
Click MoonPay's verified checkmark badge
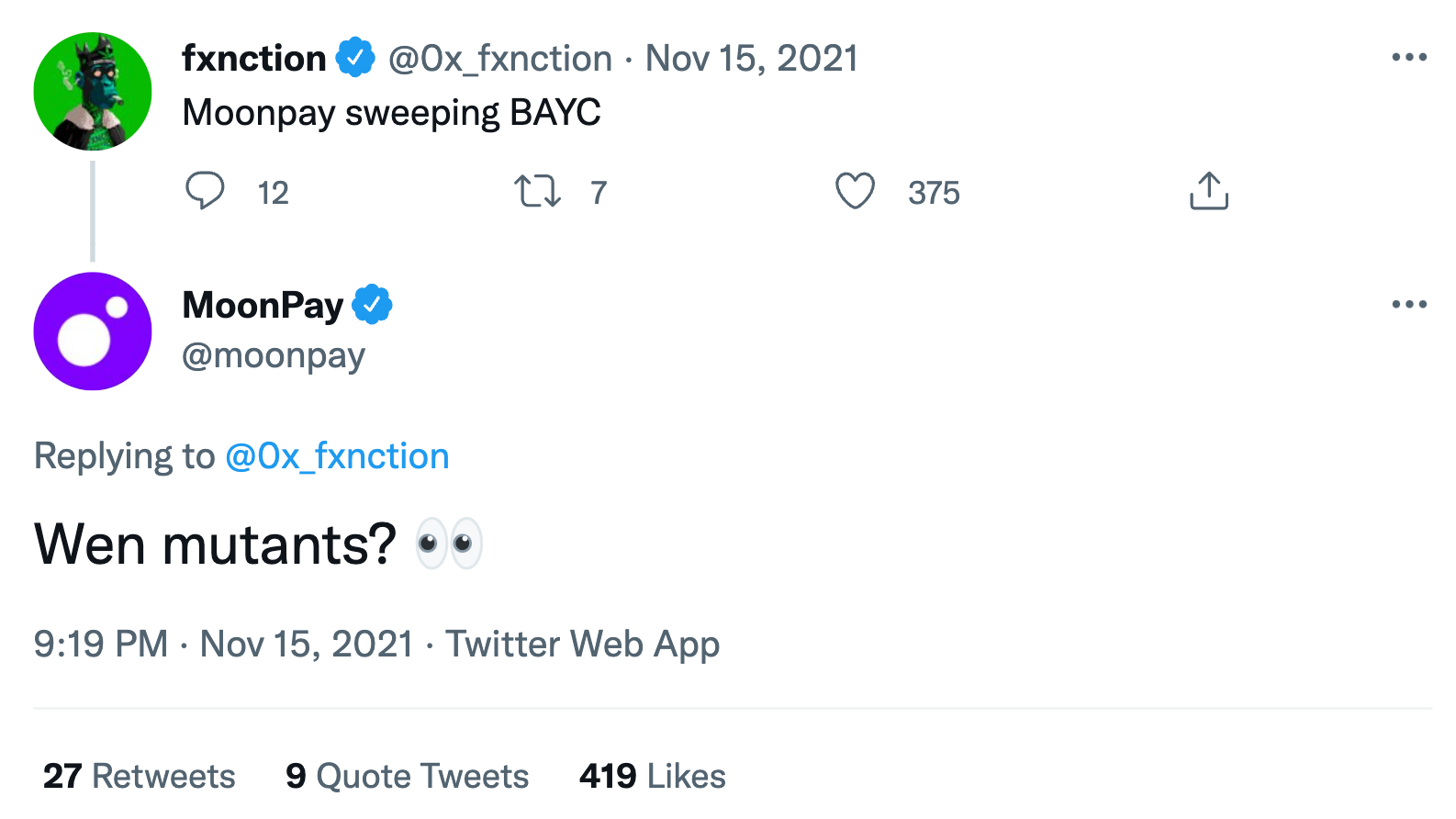point(373,303)
